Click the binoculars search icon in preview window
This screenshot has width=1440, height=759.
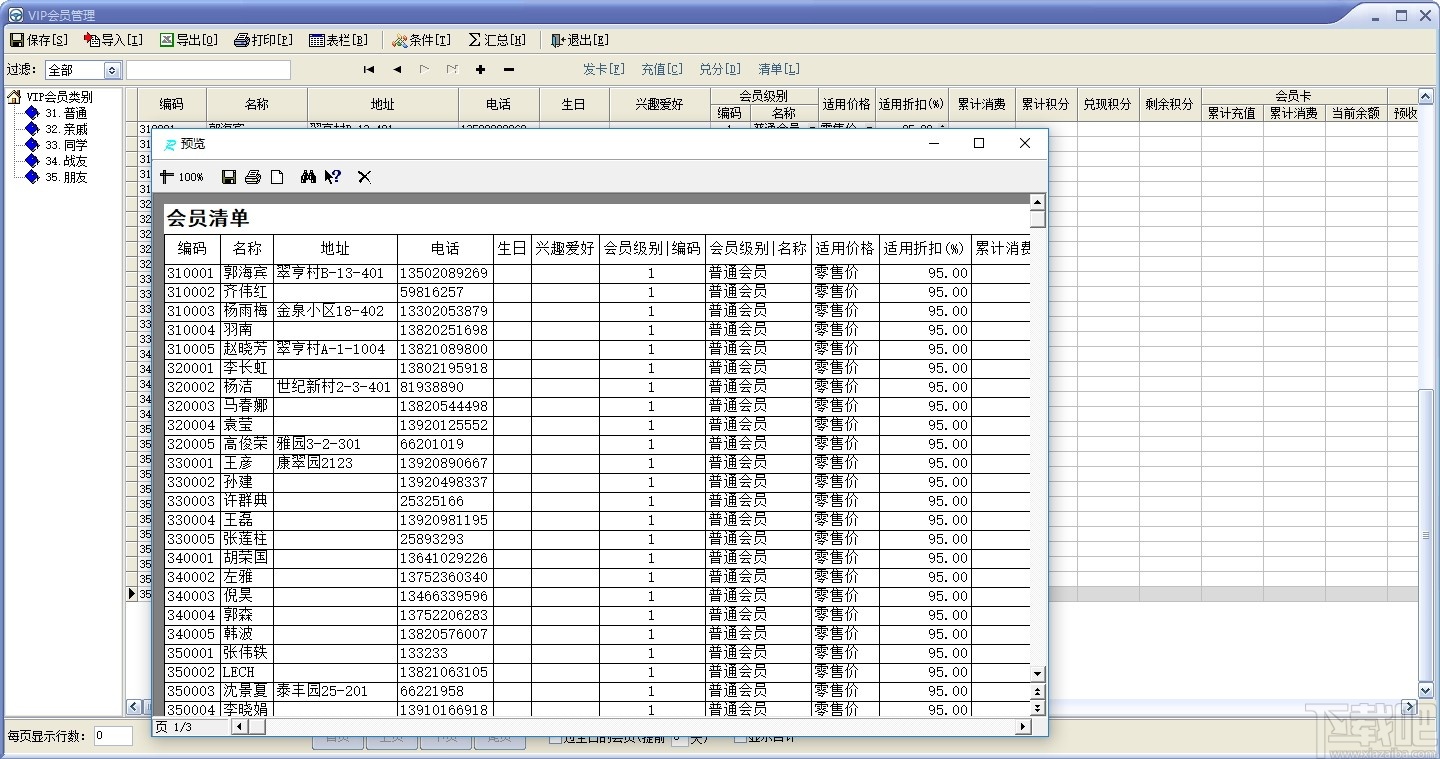pyautogui.click(x=308, y=177)
